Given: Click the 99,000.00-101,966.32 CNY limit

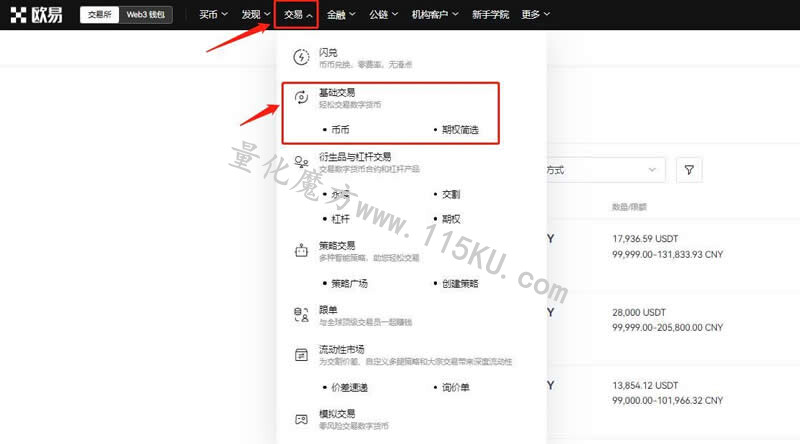Looking at the screenshot, I should point(667,401).
